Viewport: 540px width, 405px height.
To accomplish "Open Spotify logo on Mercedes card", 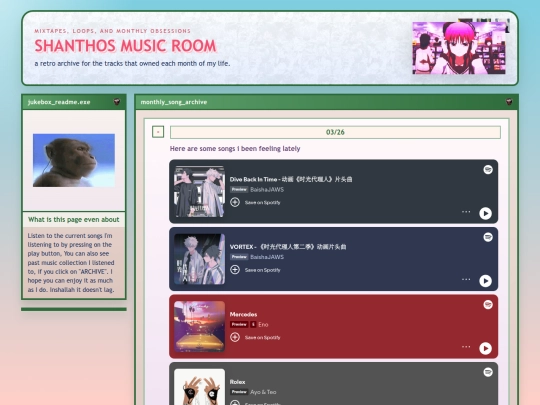I will tap(488, 304).
